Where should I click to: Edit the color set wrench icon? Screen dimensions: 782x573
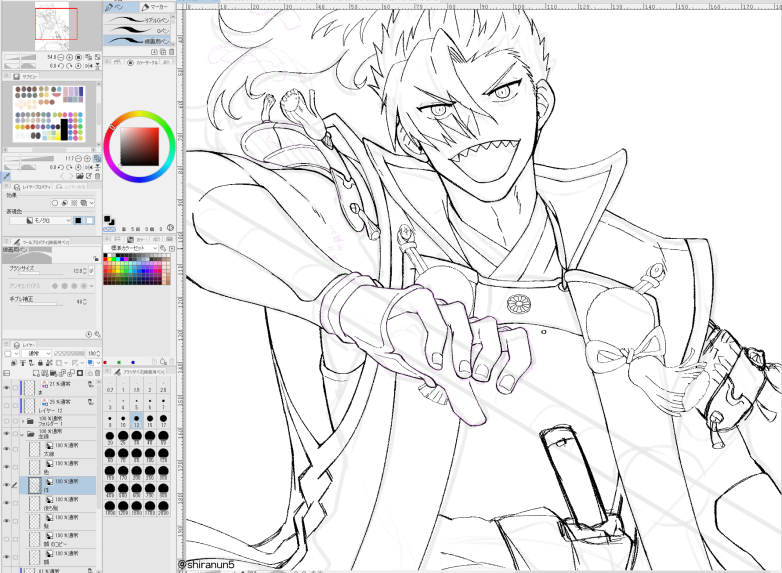[x=163, y=248]
